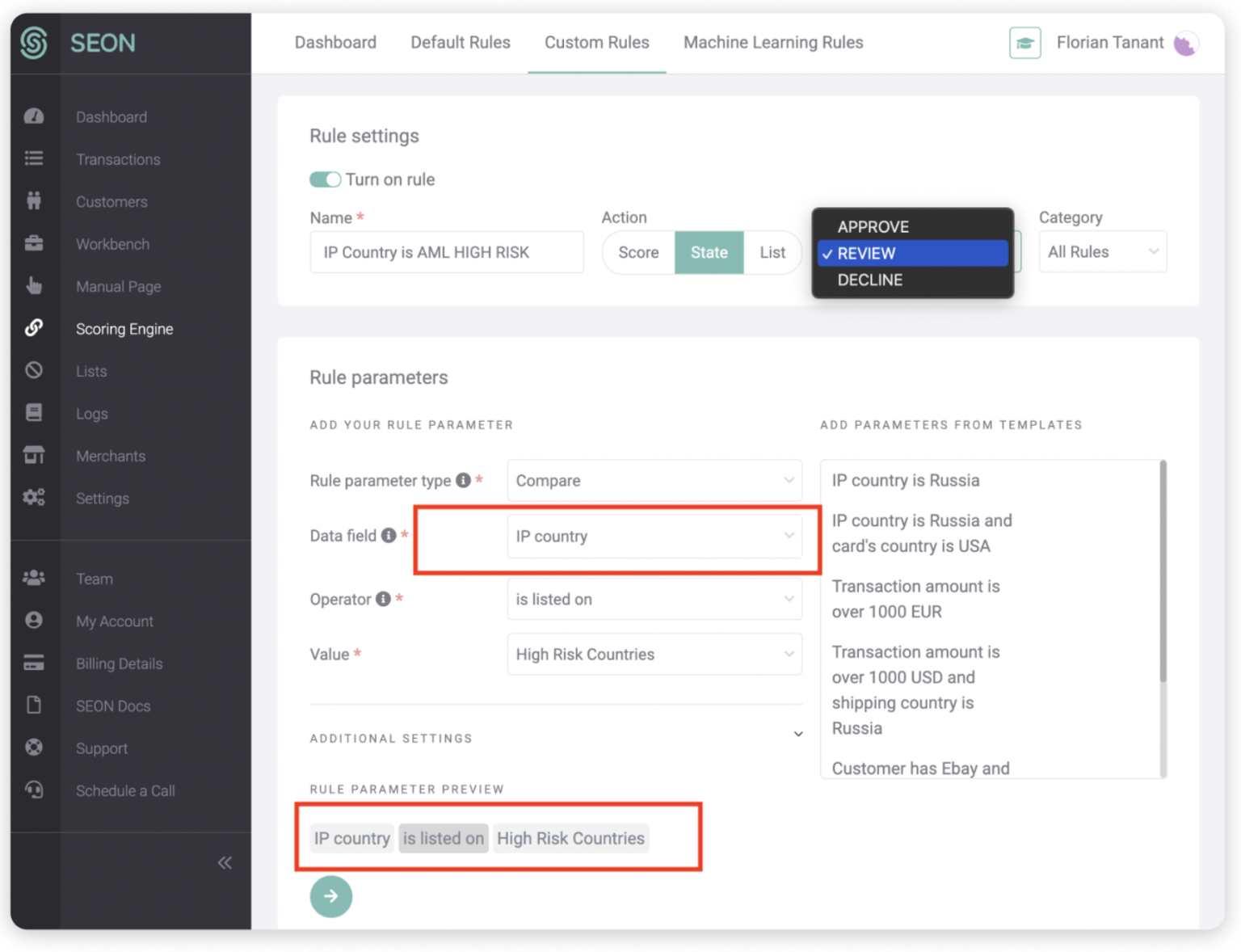The height and width of the screenshot is (952, 1241).
Task: Open the SEON graduation cap icon
Action: [x=1024, y=43]
